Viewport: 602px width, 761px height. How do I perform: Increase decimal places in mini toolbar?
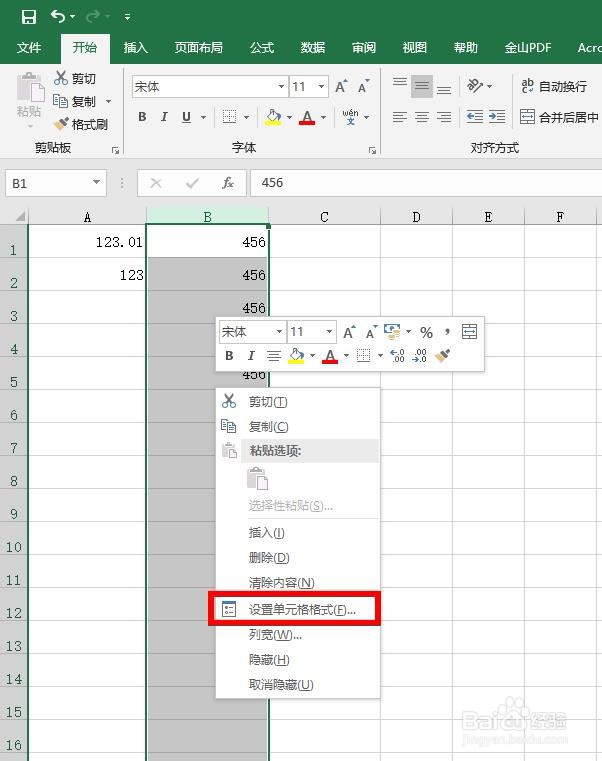tap(397, 356)
